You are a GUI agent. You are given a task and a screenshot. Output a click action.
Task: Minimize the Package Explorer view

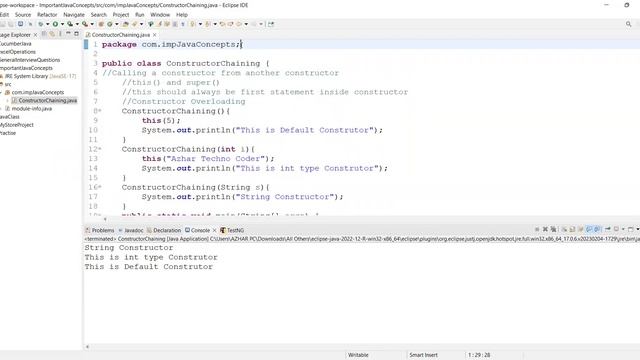[x=68, y=34]
